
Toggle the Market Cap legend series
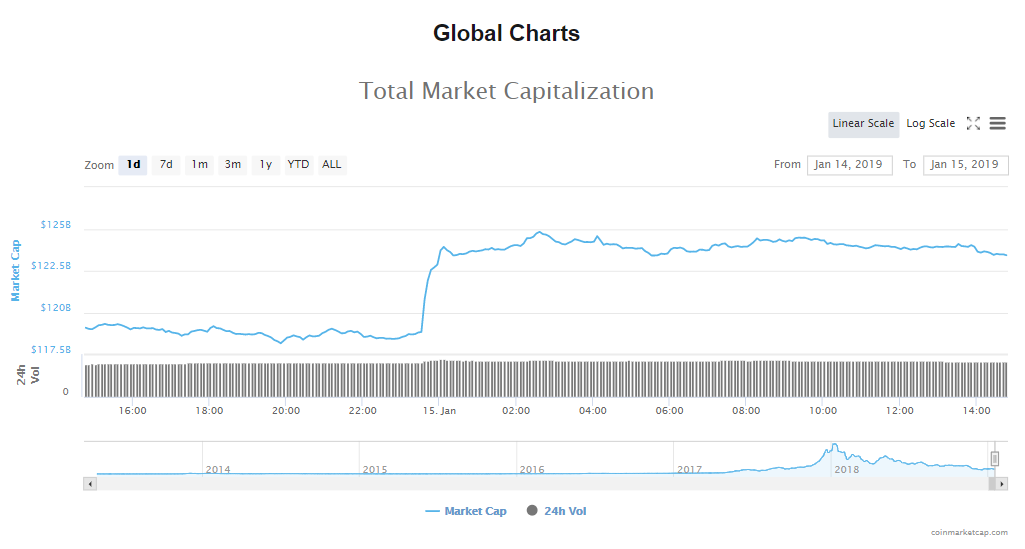point(466,511)
